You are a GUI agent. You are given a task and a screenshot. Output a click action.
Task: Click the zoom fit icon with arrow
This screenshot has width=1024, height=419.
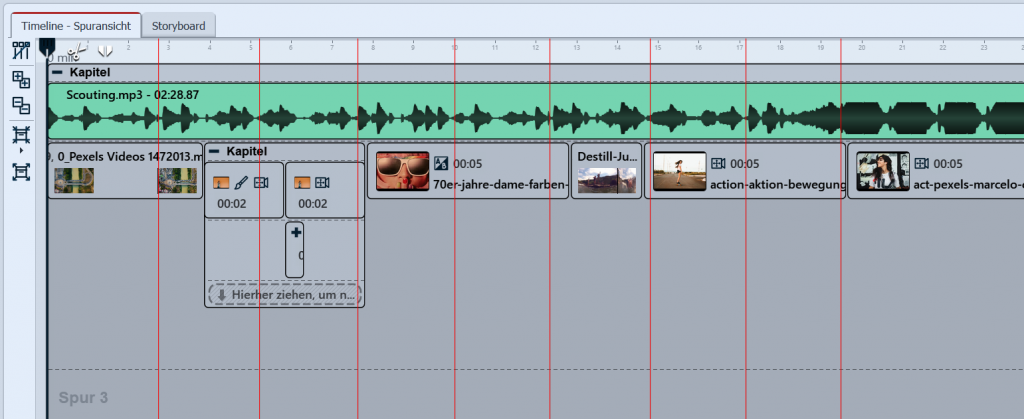click(22, 136)
